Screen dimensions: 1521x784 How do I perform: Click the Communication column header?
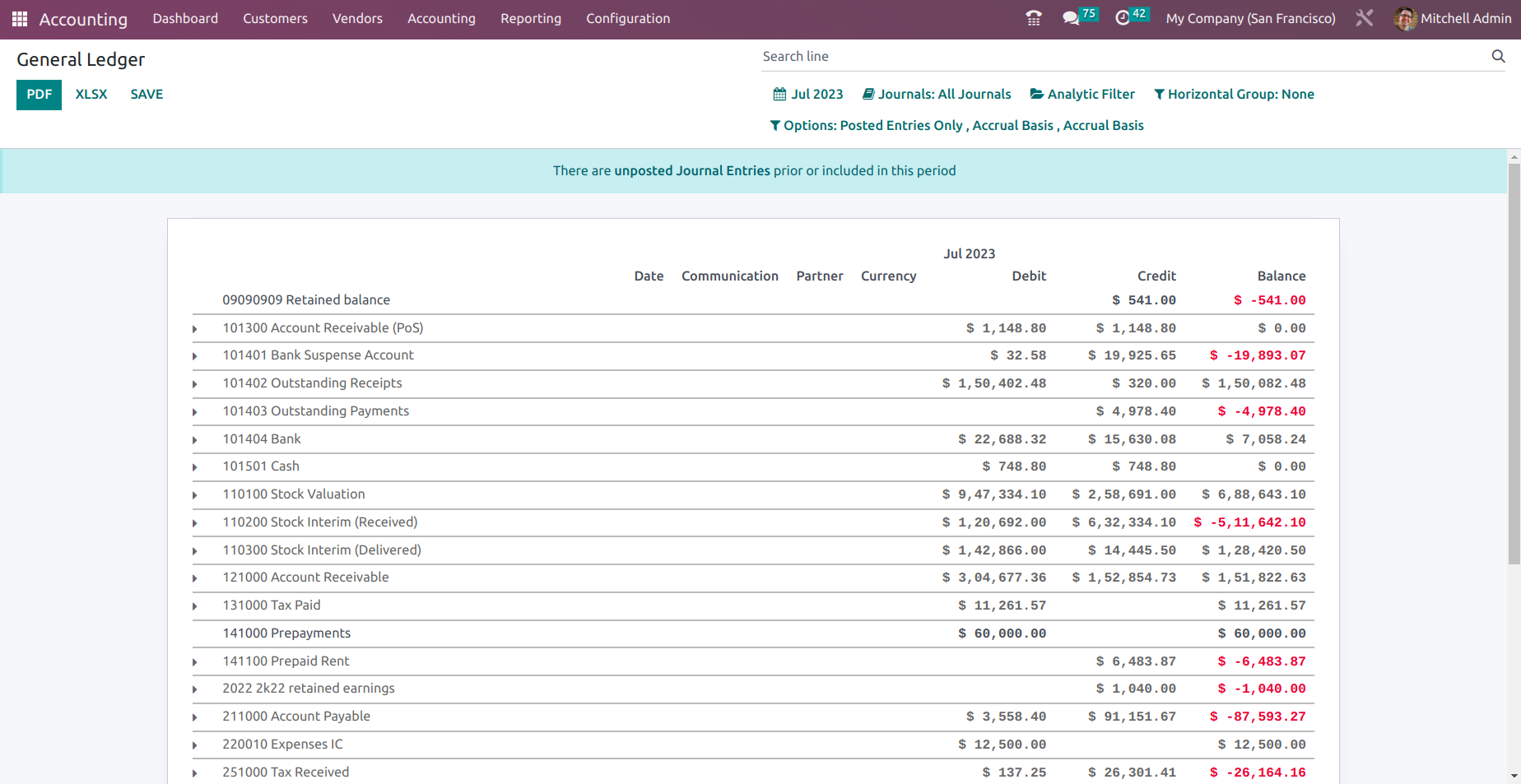(729, 276)
